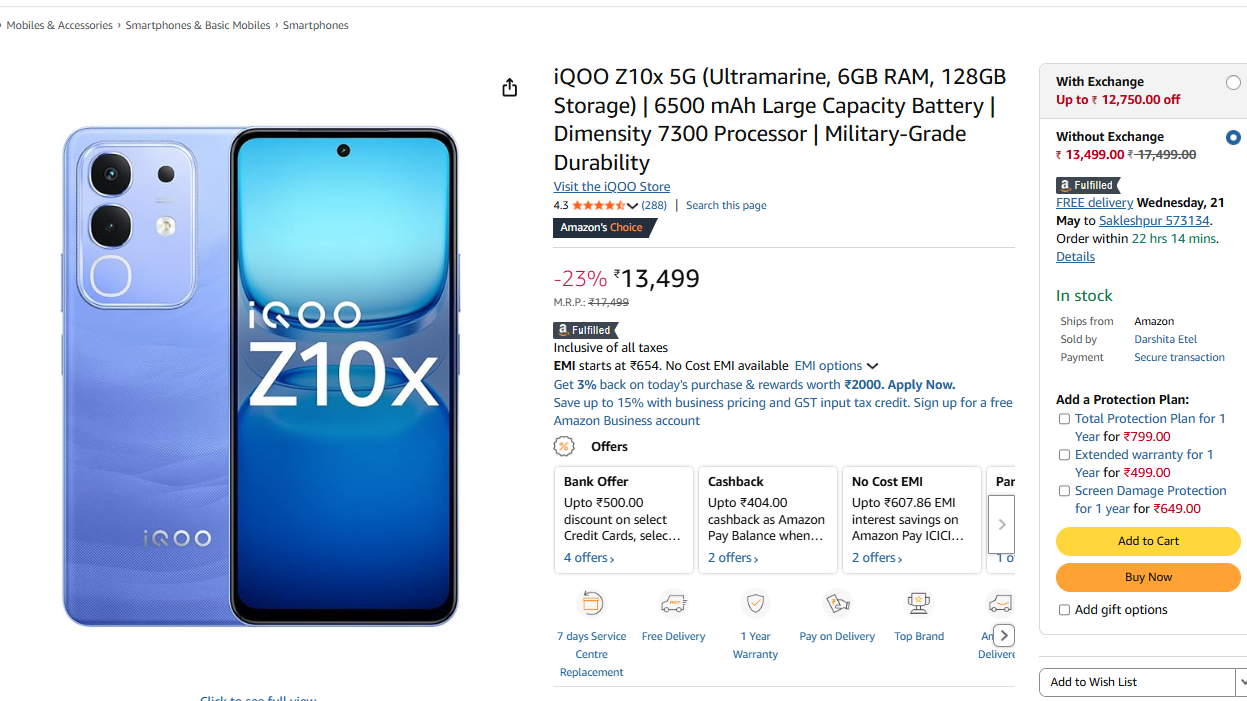
Task: Tick the Add gift options checkbox
Action: [1064, 610]
